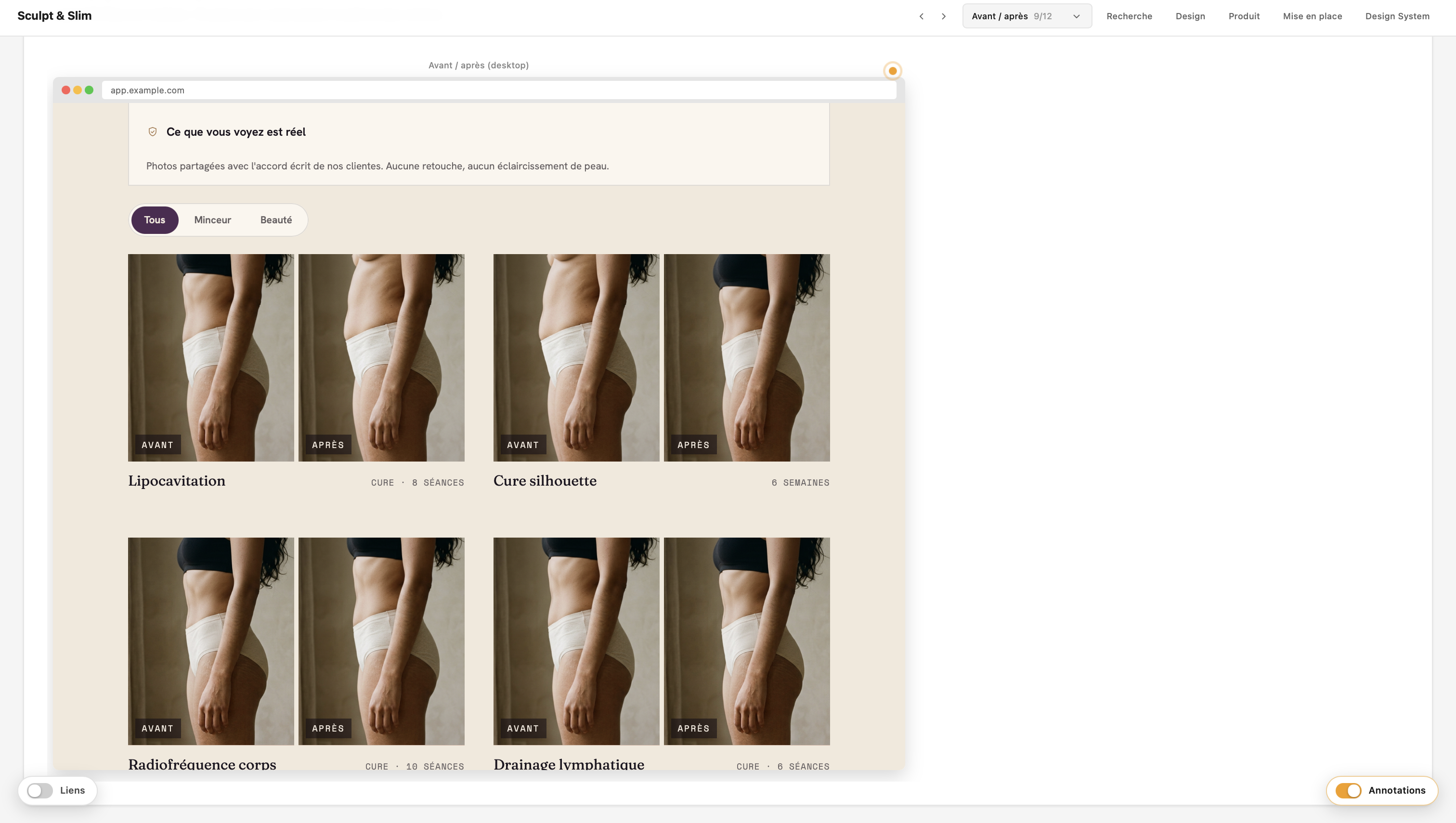This screenshot has height=823, width=1456.
Task: Select the Minceur filter tab
Action: click(x=213, y=220)
